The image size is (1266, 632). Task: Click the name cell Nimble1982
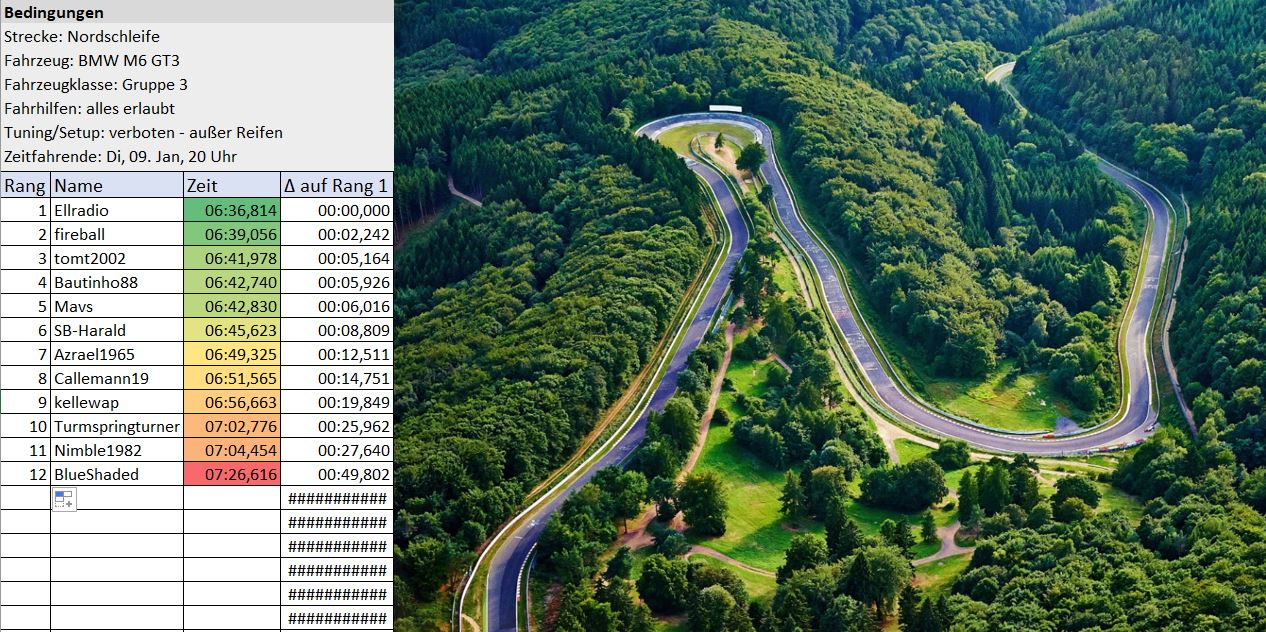tap(117, 450)
